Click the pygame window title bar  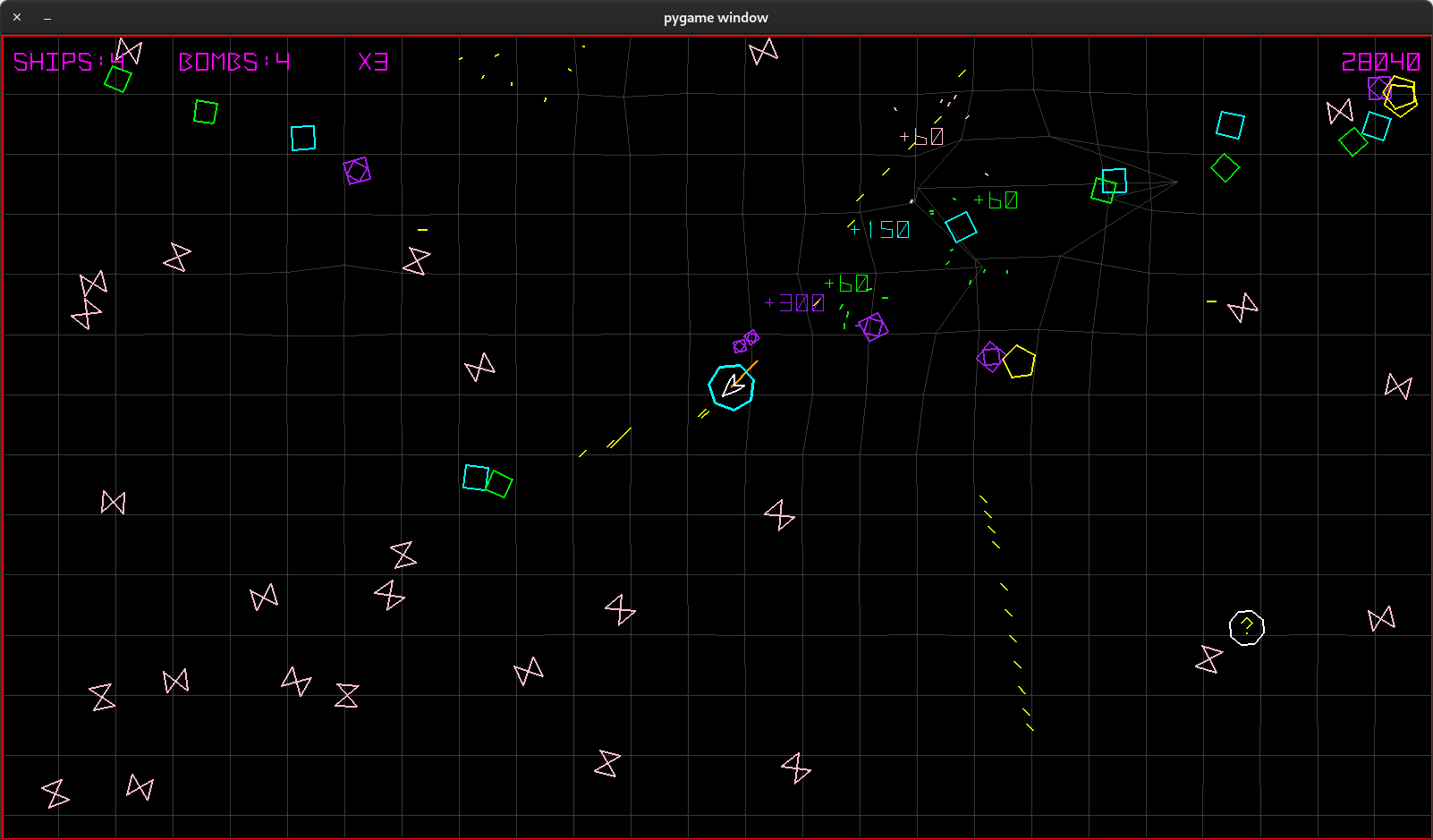pos(716,17)
